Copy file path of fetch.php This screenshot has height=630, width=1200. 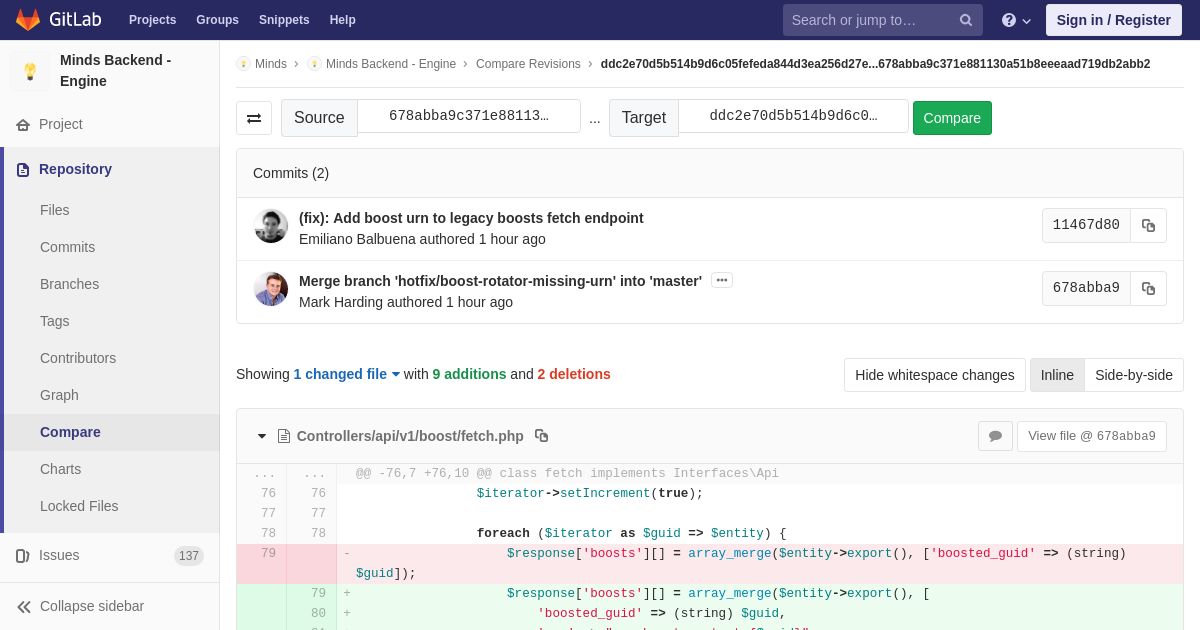[541, 436]
